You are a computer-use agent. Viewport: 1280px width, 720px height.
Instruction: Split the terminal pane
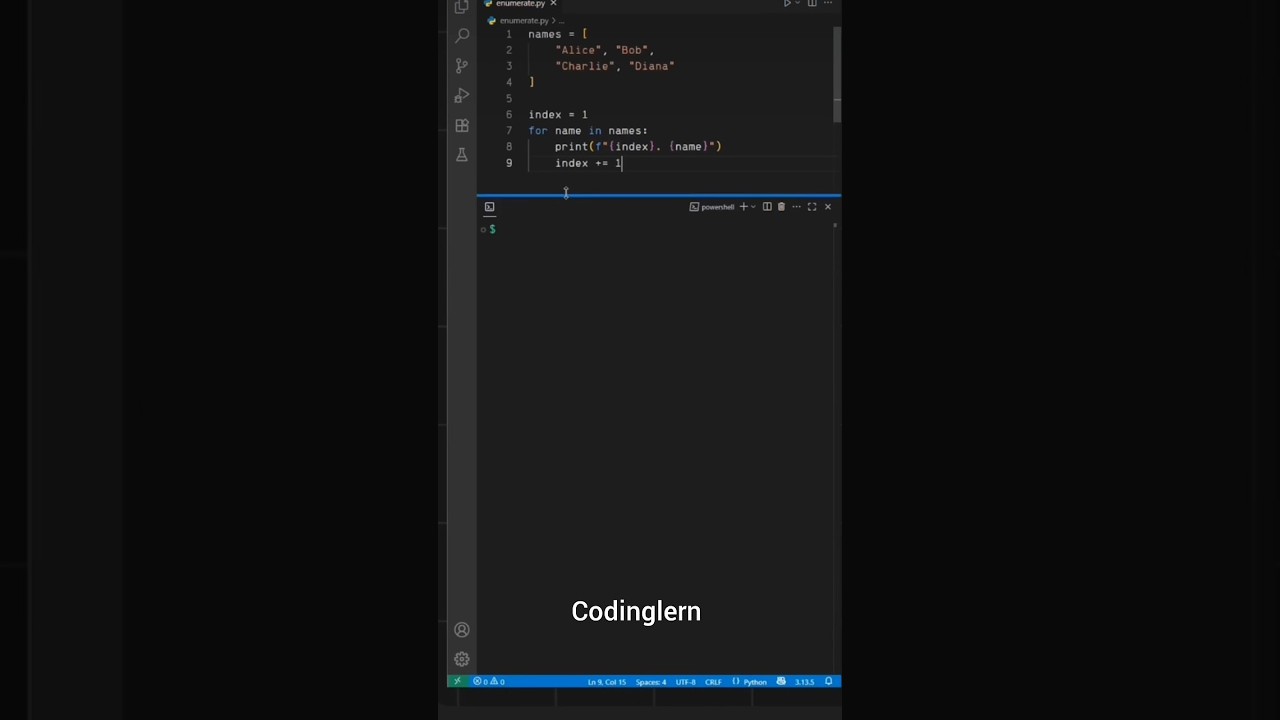tap(767, 207)
